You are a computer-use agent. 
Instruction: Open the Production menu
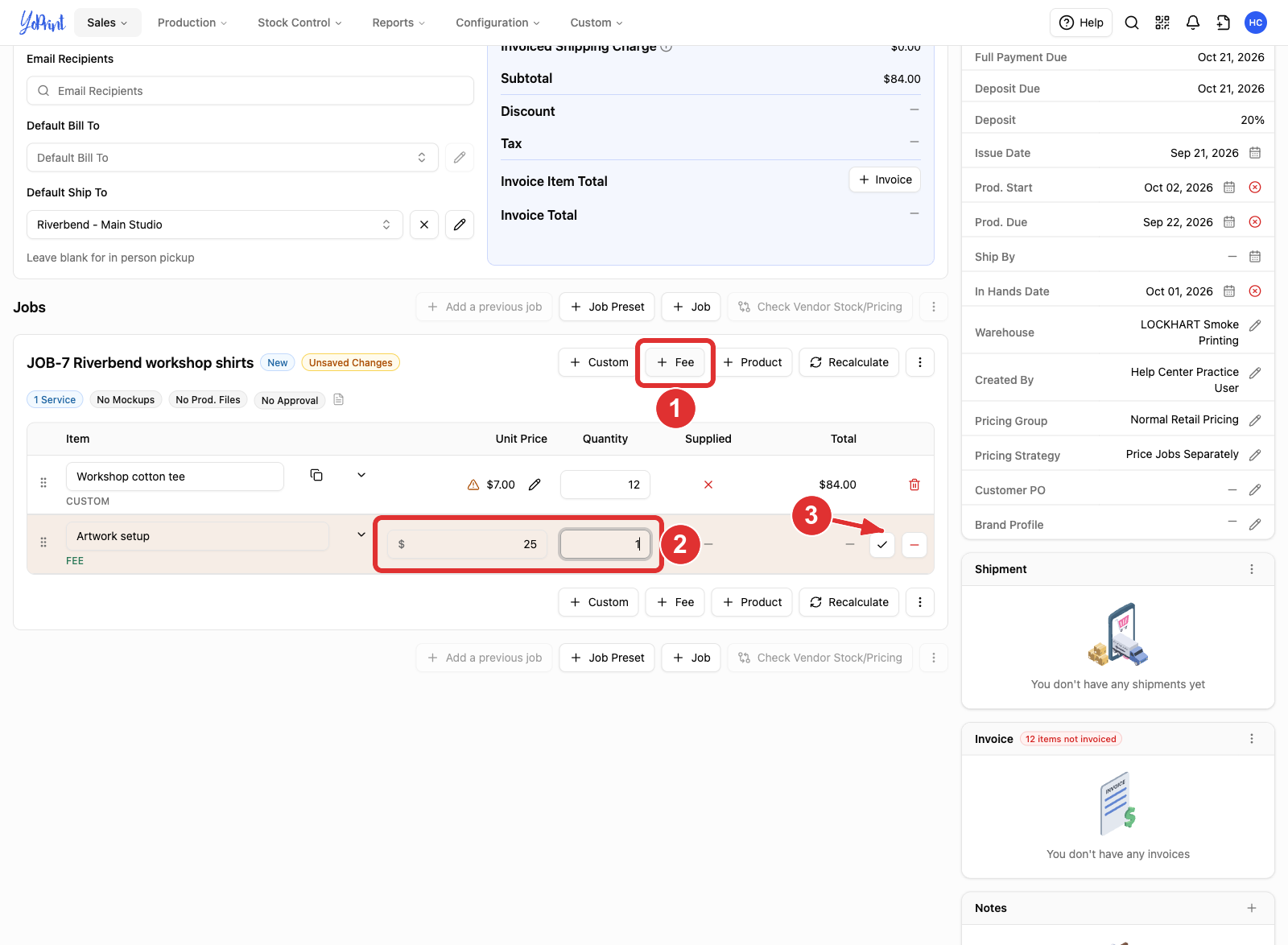[192, 23]
